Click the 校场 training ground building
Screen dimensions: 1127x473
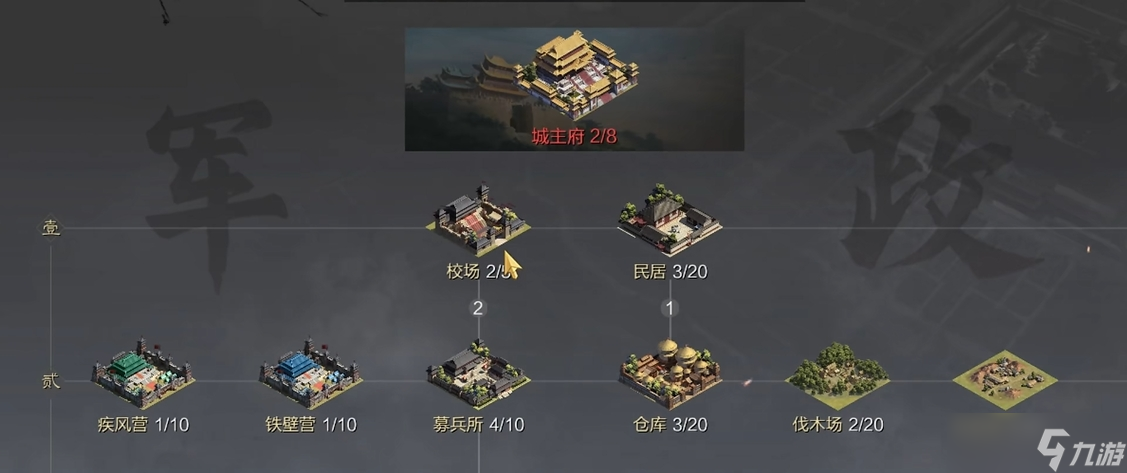(479, 221)
